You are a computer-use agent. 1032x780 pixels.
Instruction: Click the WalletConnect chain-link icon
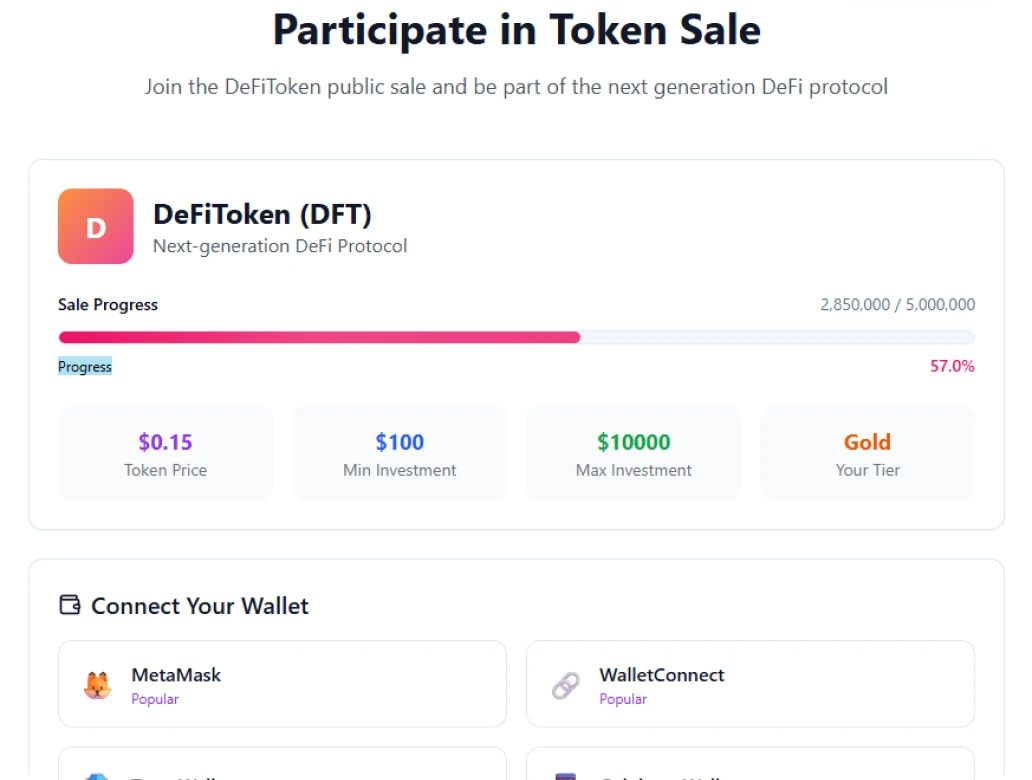click(565, 684)
